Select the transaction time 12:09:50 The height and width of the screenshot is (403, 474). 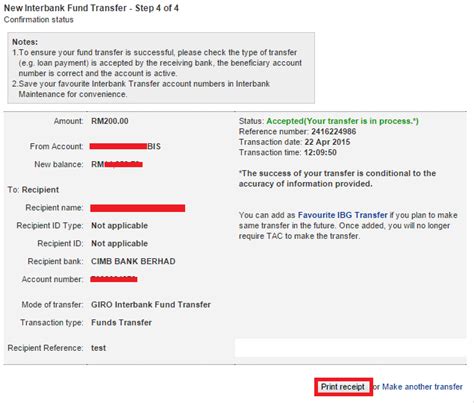320,152
